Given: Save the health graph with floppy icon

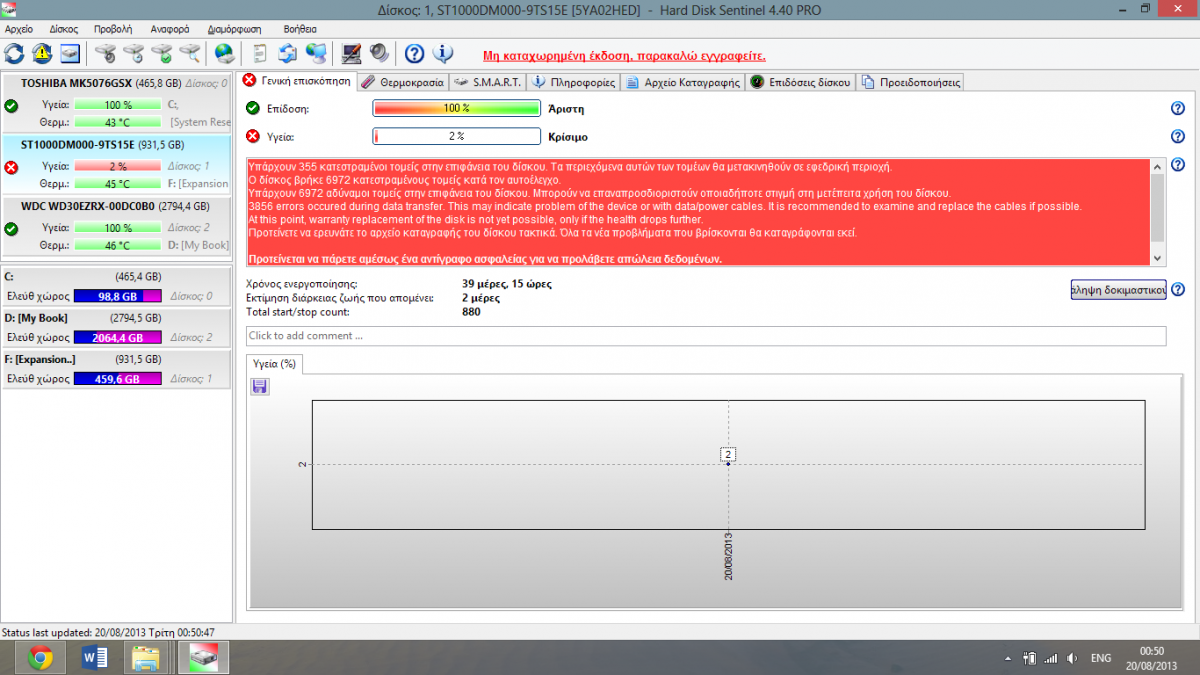Looking at the screenshot, I should click(259, 386).
